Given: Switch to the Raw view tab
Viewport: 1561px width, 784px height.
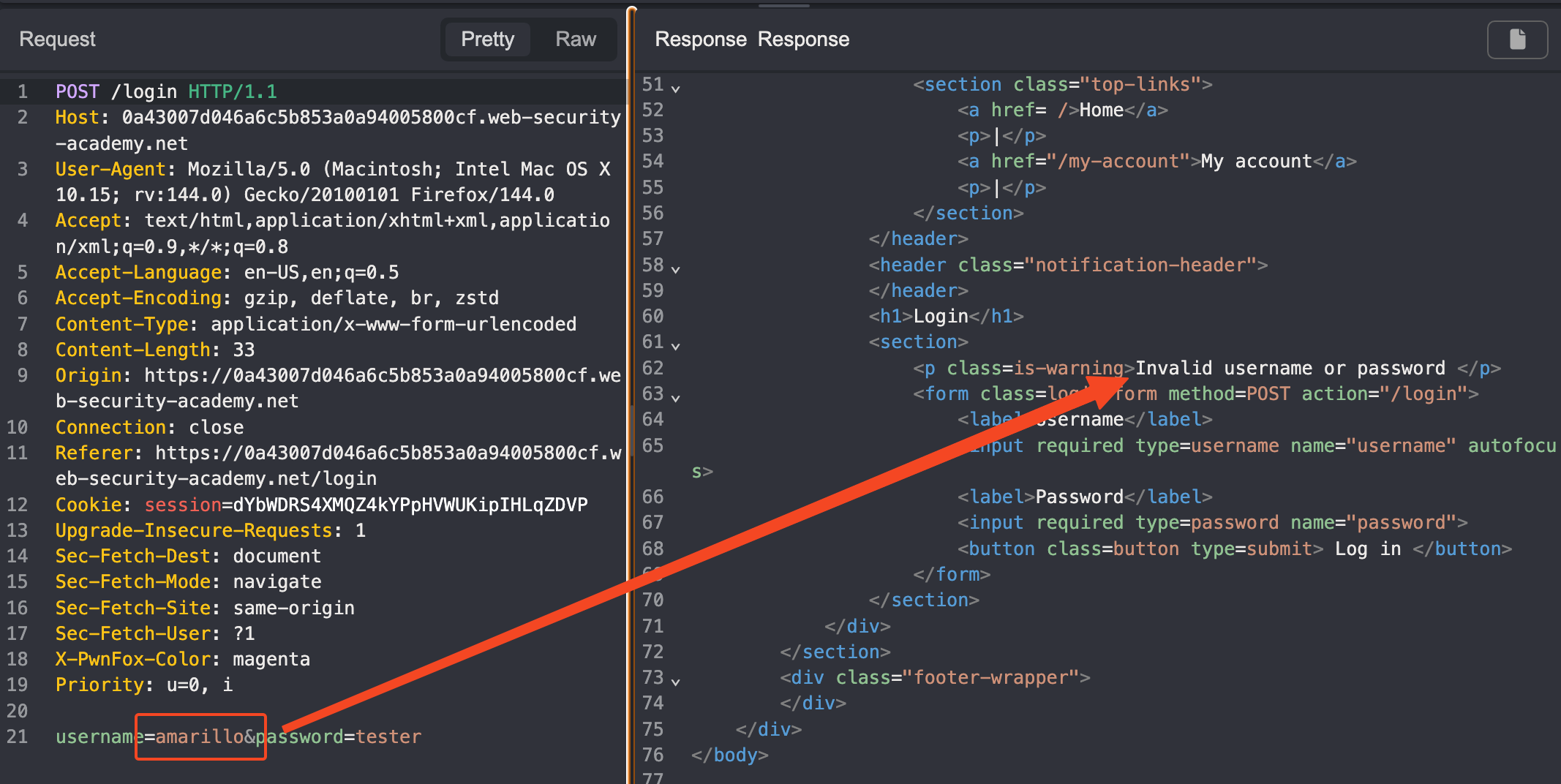Looking at the screenshot, I should (x=575, y=39).
